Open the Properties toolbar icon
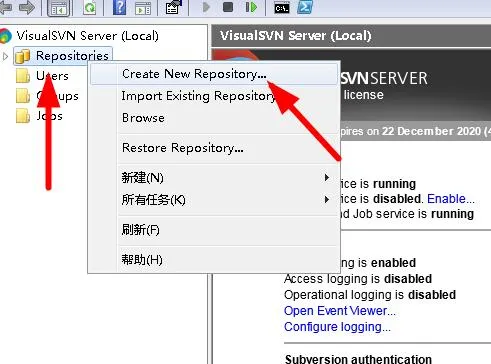 pyautogui.click(x=173, y=7)
